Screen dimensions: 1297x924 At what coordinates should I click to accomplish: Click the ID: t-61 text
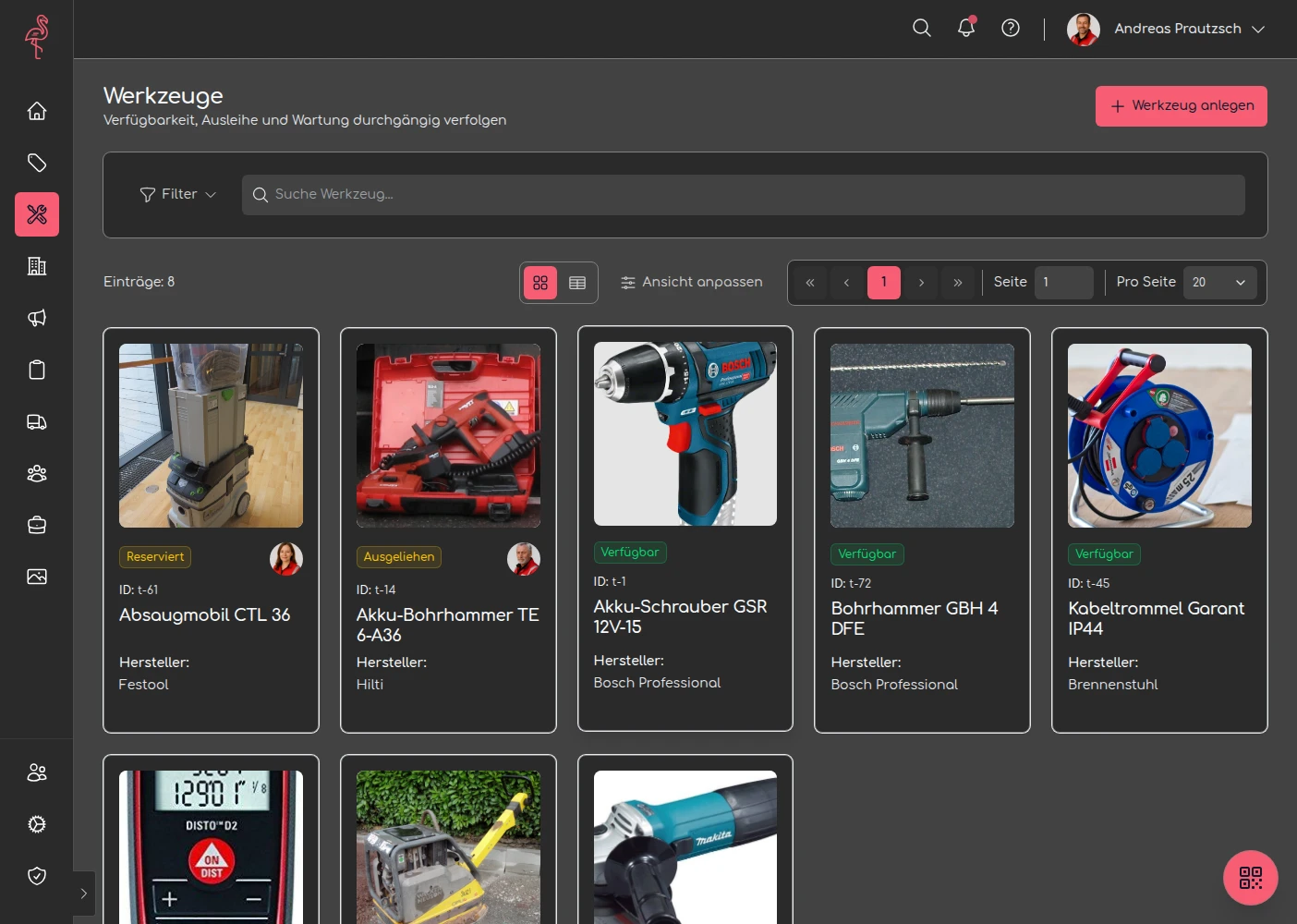pos(139,590)
